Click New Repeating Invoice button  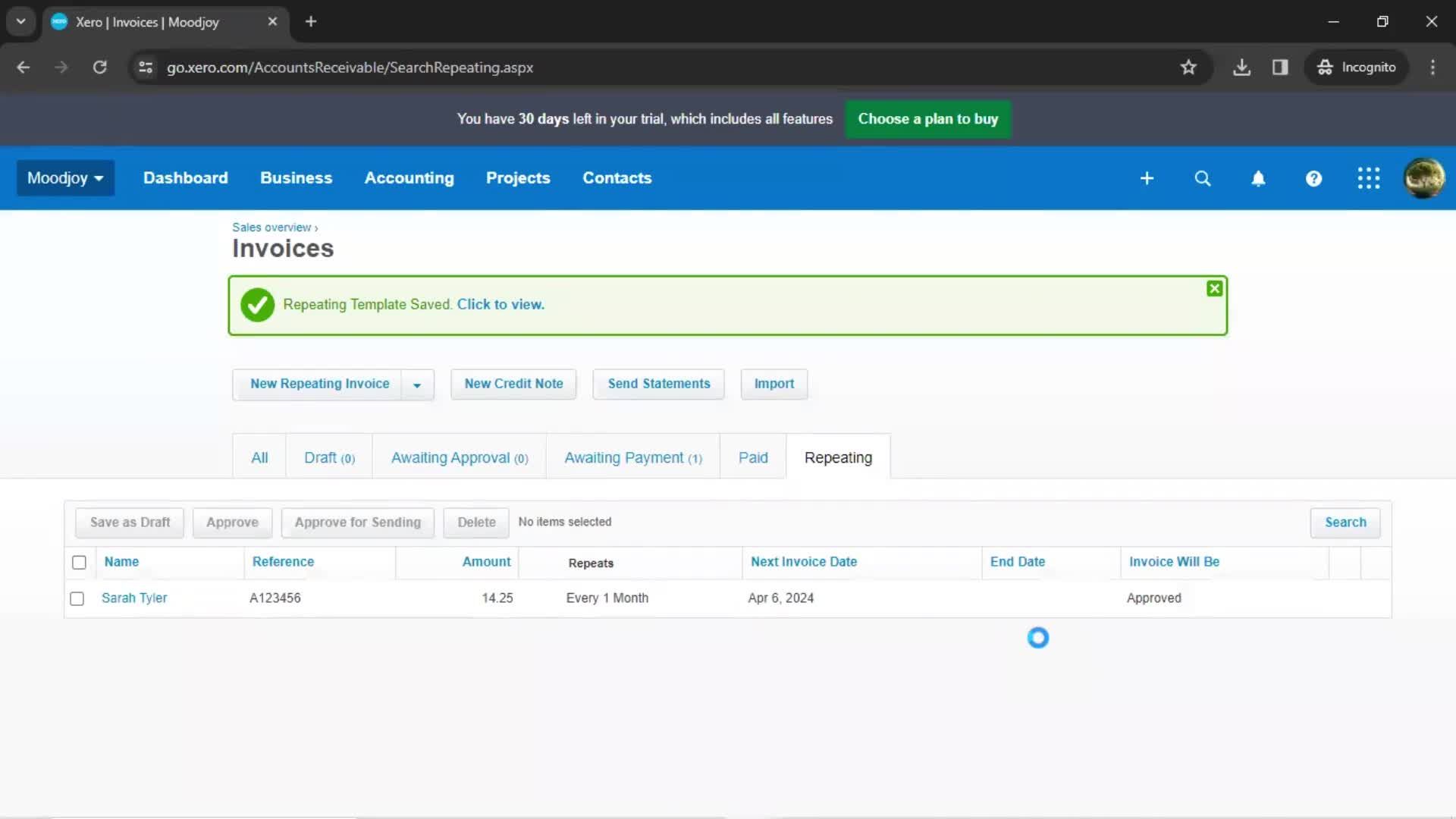(x=319, y=384)
